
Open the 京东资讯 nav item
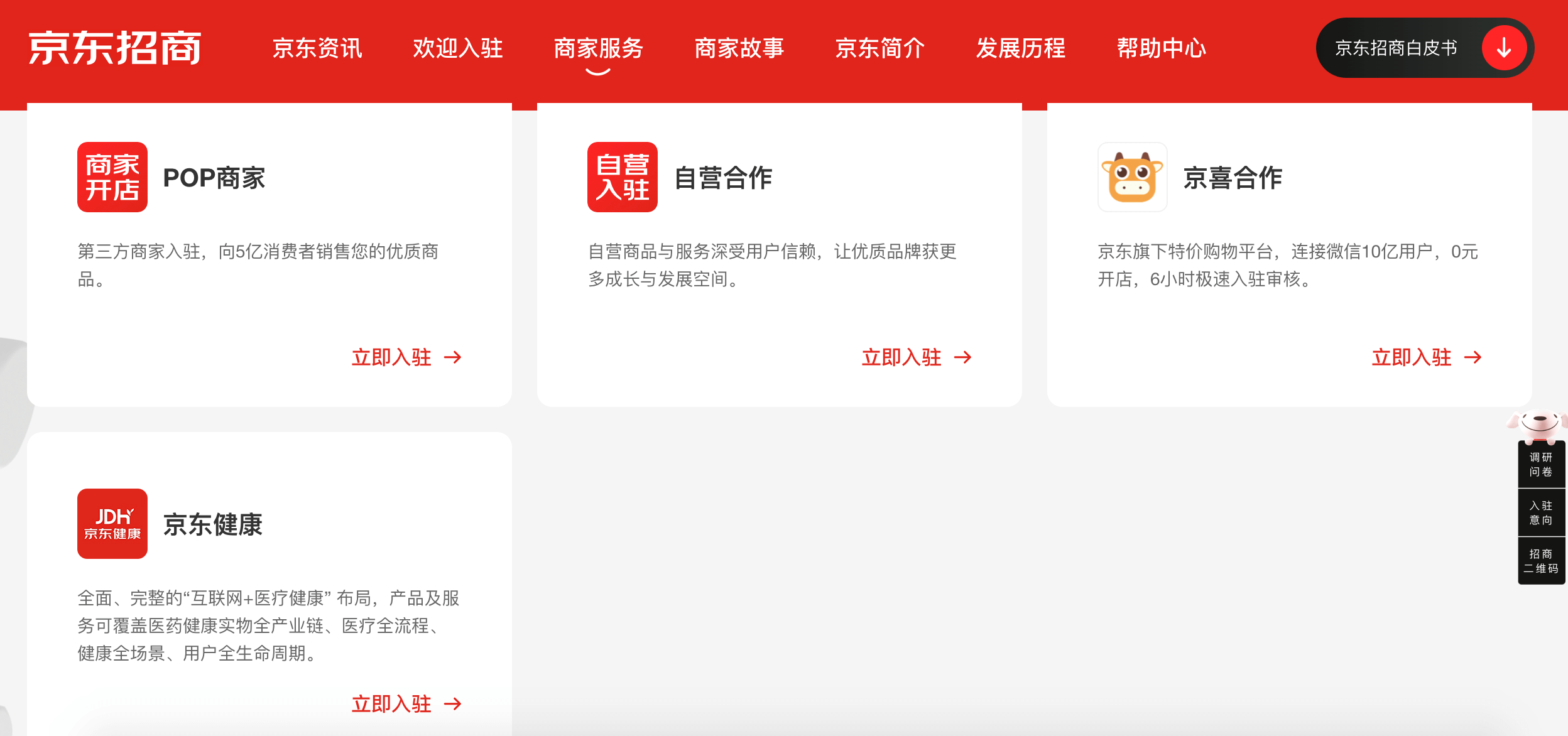pos(317,48)
